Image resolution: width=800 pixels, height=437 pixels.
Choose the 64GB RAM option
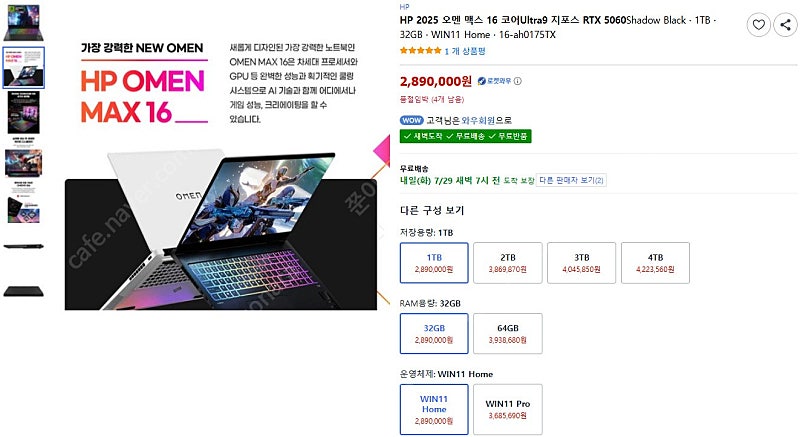(508, 334)
